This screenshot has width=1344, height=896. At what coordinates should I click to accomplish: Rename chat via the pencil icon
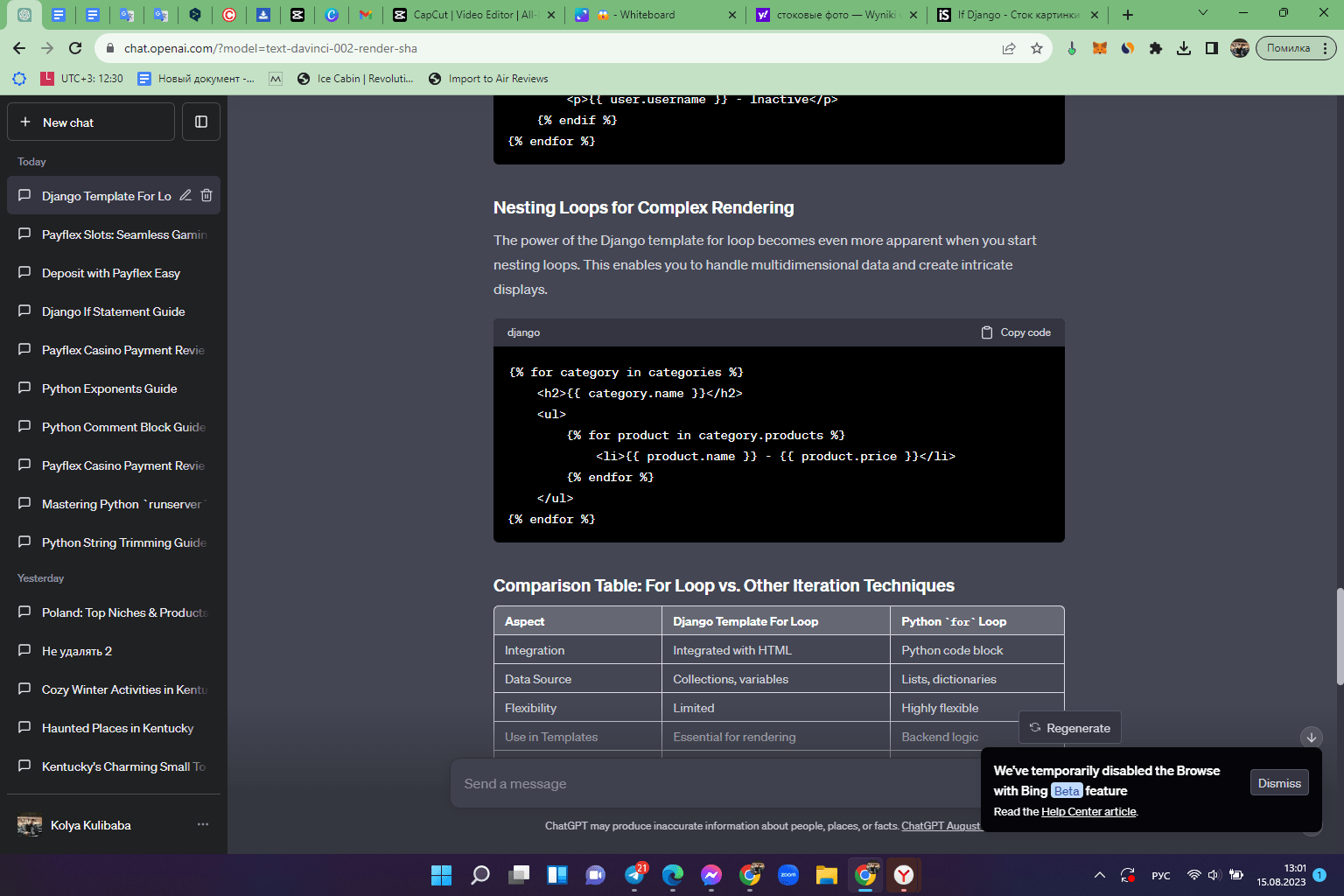185,195
